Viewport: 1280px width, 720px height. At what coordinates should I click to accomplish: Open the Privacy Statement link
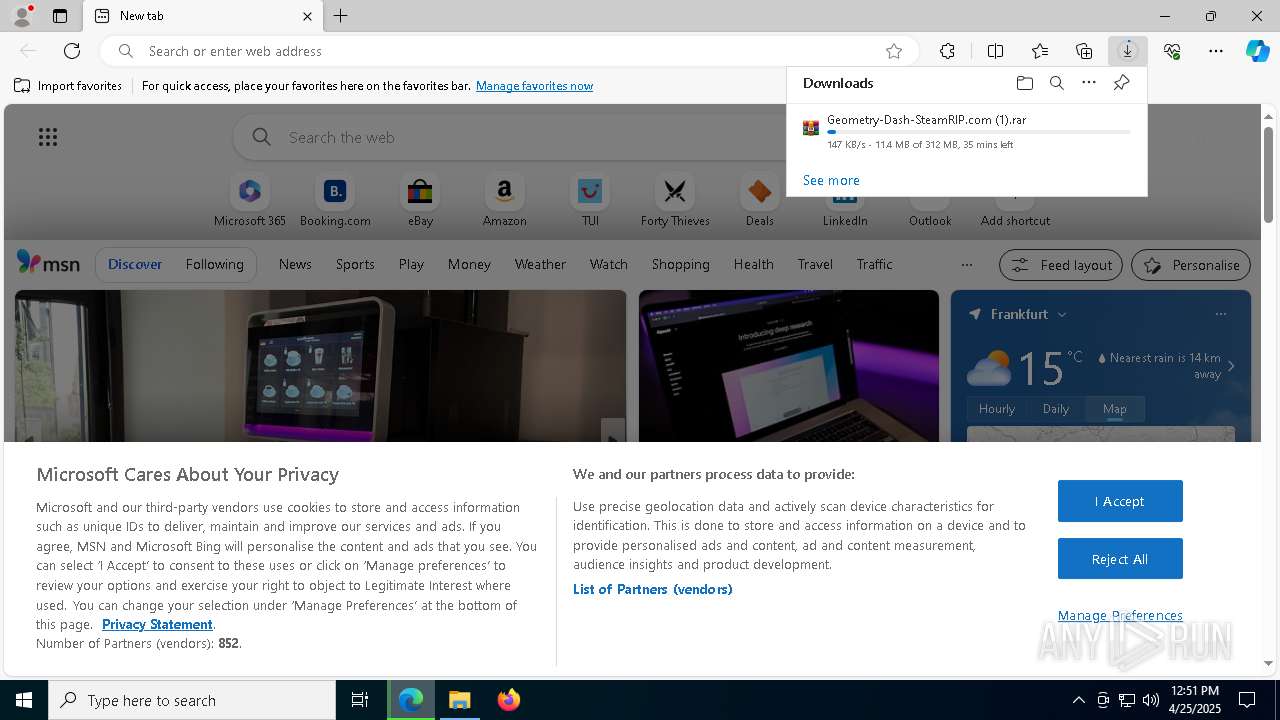pyautogui.click(x=157, y=624)
